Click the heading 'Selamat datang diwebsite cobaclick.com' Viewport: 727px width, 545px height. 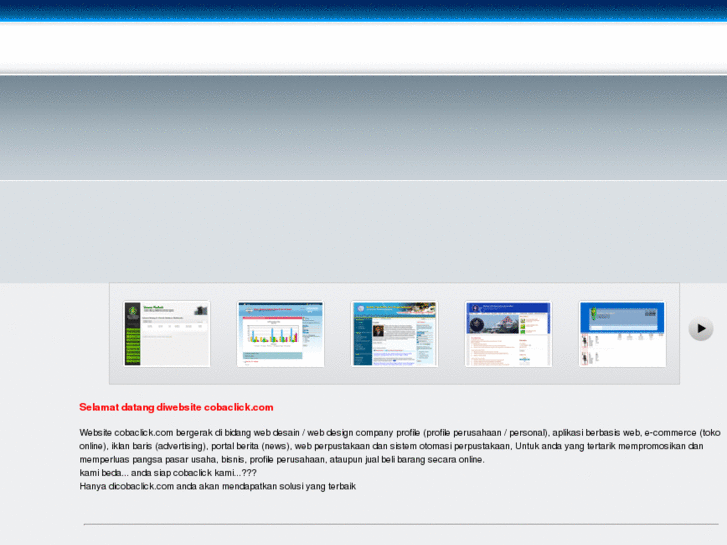[176, 407]
